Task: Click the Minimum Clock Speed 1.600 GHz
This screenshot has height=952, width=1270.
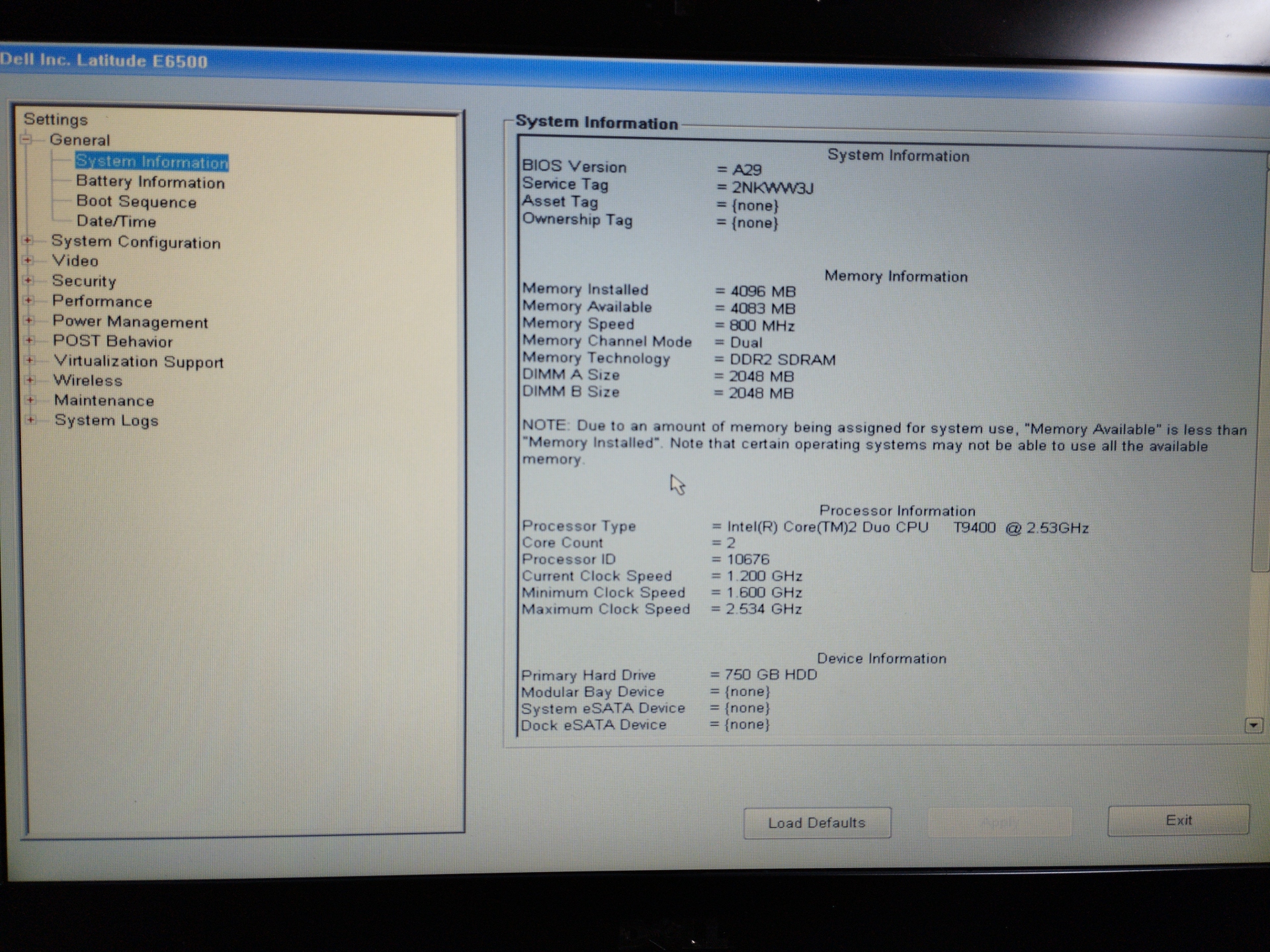Action: 764,592
